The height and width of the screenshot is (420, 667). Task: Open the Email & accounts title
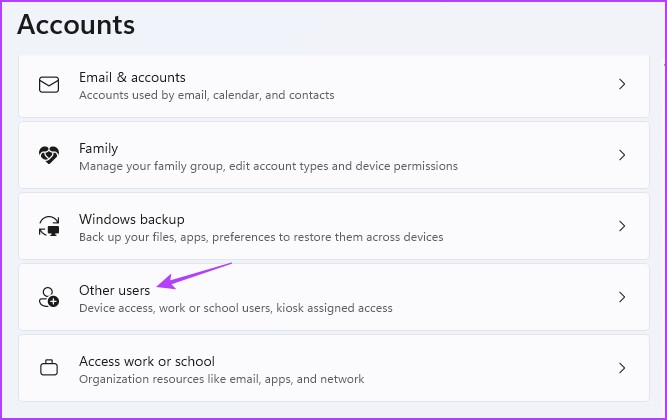point(132,77)
